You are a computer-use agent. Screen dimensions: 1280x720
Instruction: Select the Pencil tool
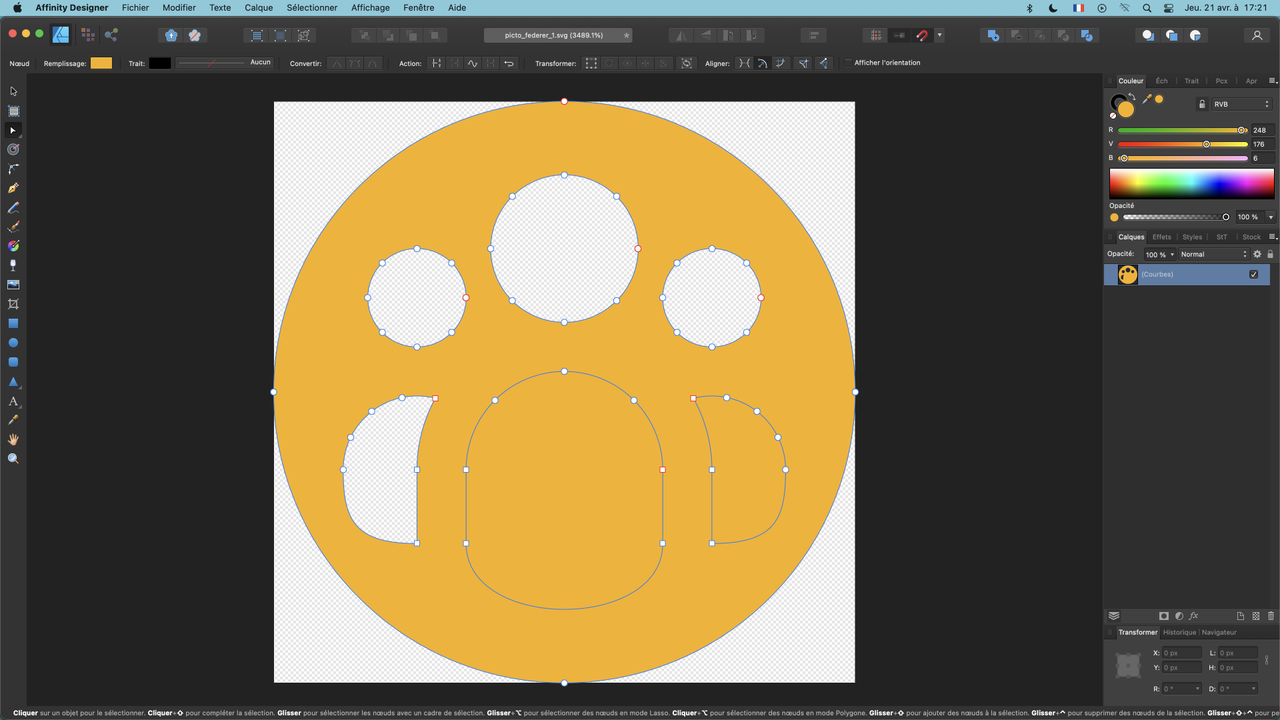(13, 207)
